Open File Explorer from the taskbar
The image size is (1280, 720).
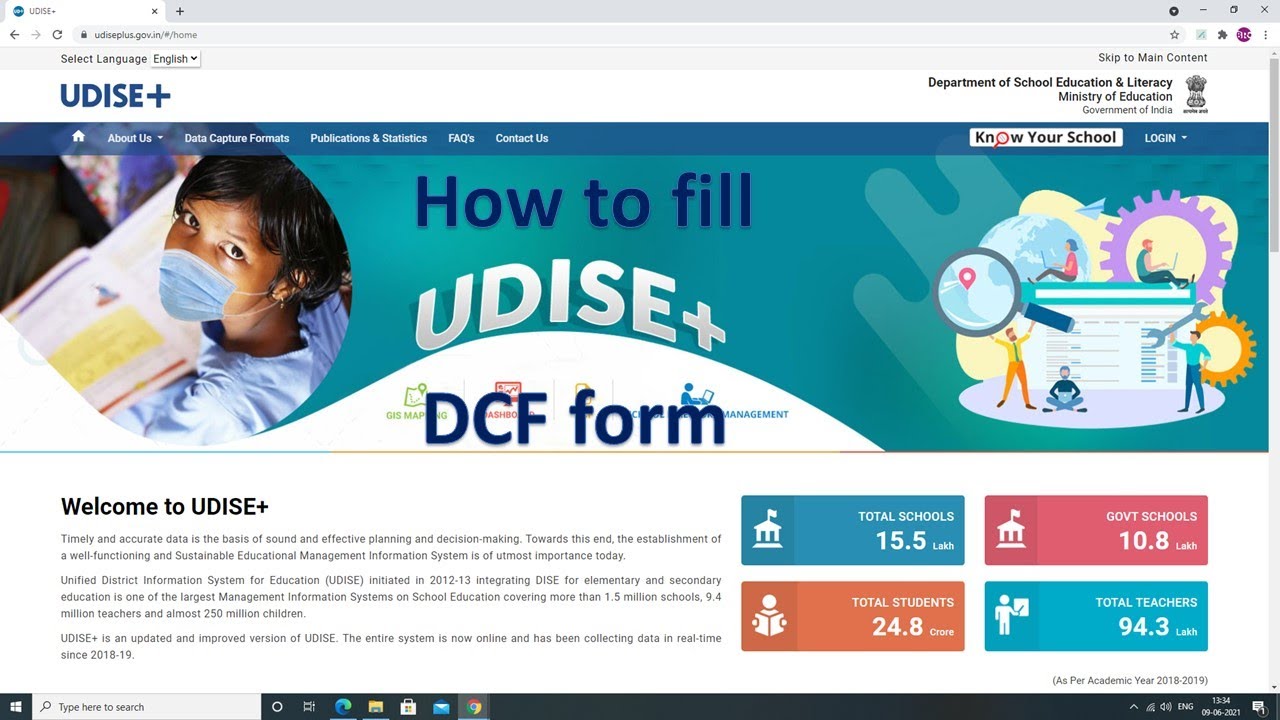(x=375, y=707)
